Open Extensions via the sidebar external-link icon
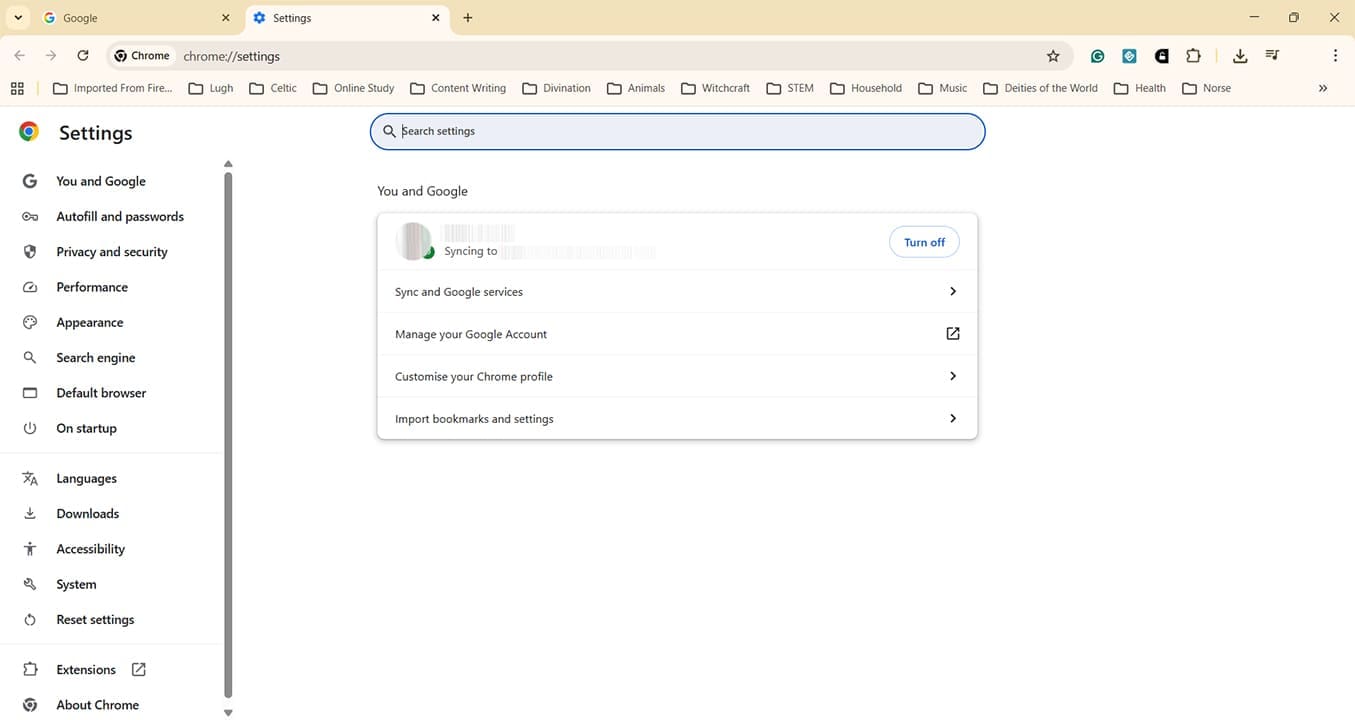The height and width of the screenshot is (720, 1355). 138,669
